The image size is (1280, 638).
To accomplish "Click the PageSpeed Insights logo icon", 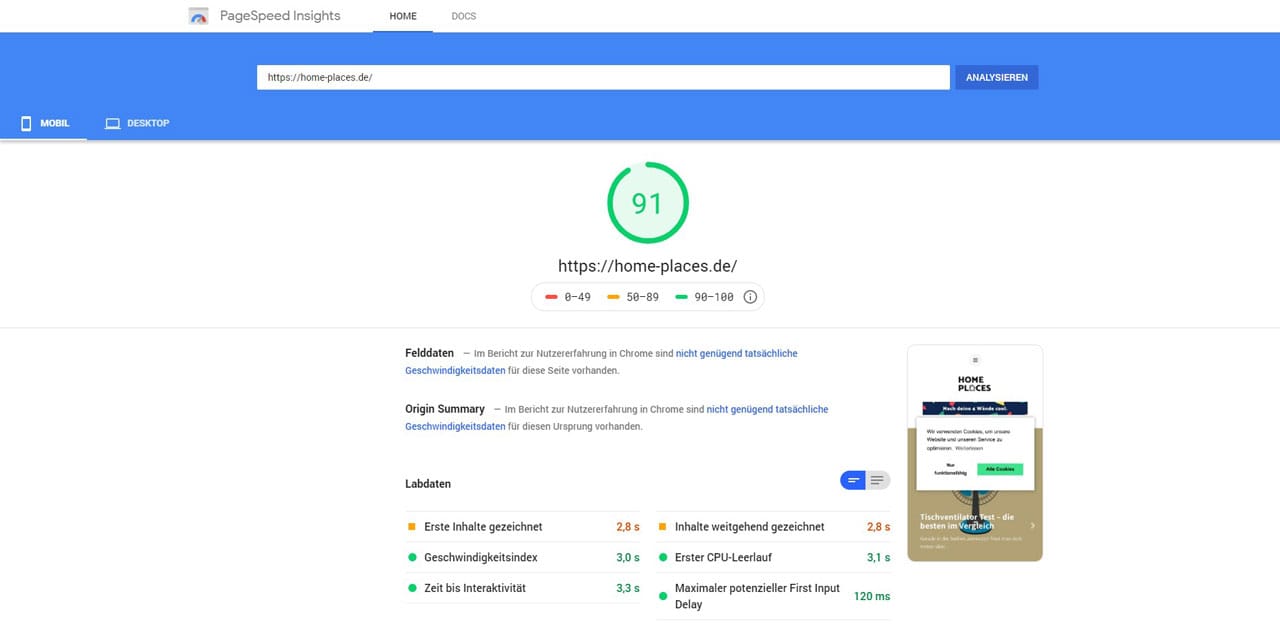I will click(199, 16).
